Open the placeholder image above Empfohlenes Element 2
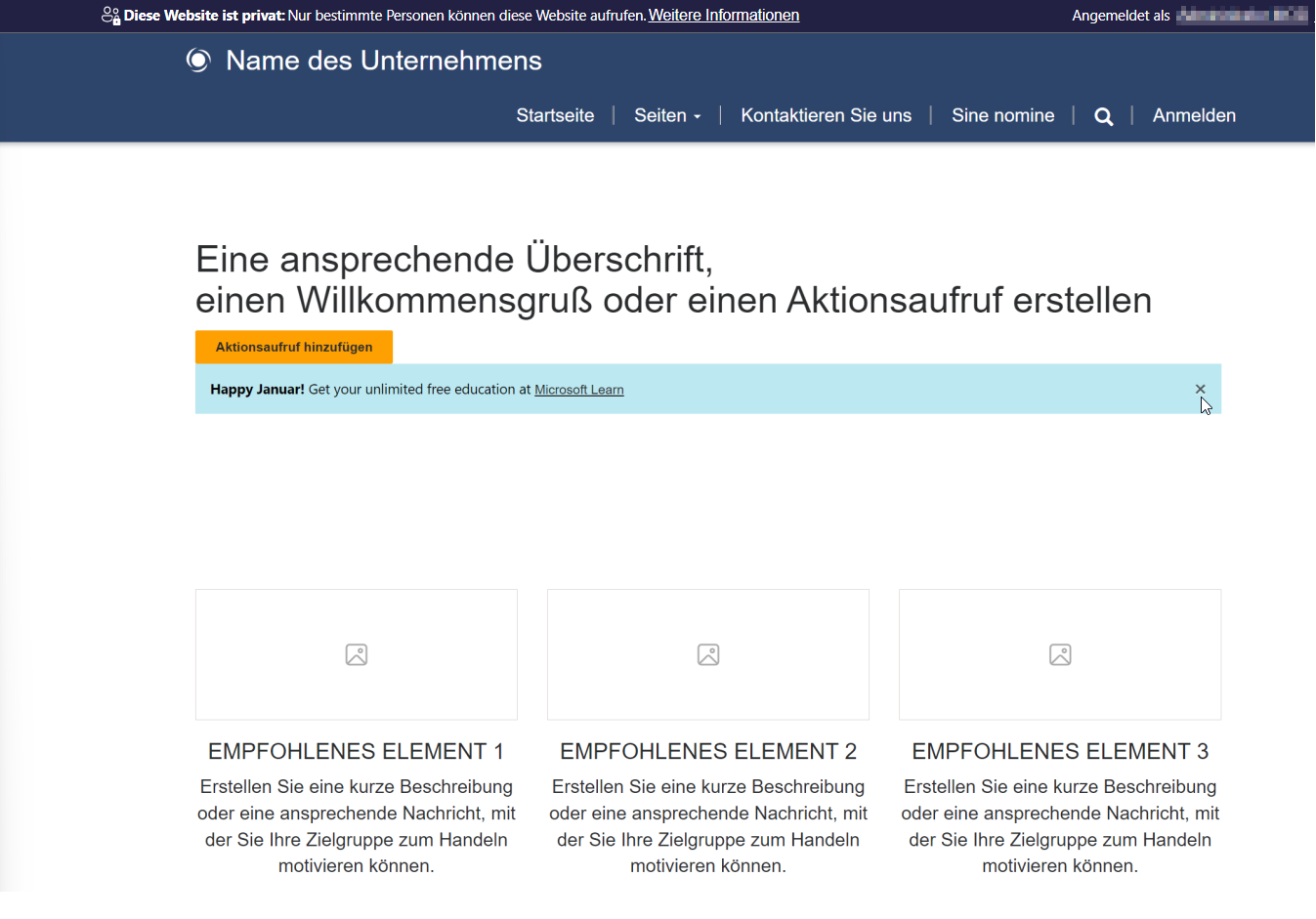The height and width of the screenshot is (919, 1316). [708, 654]
